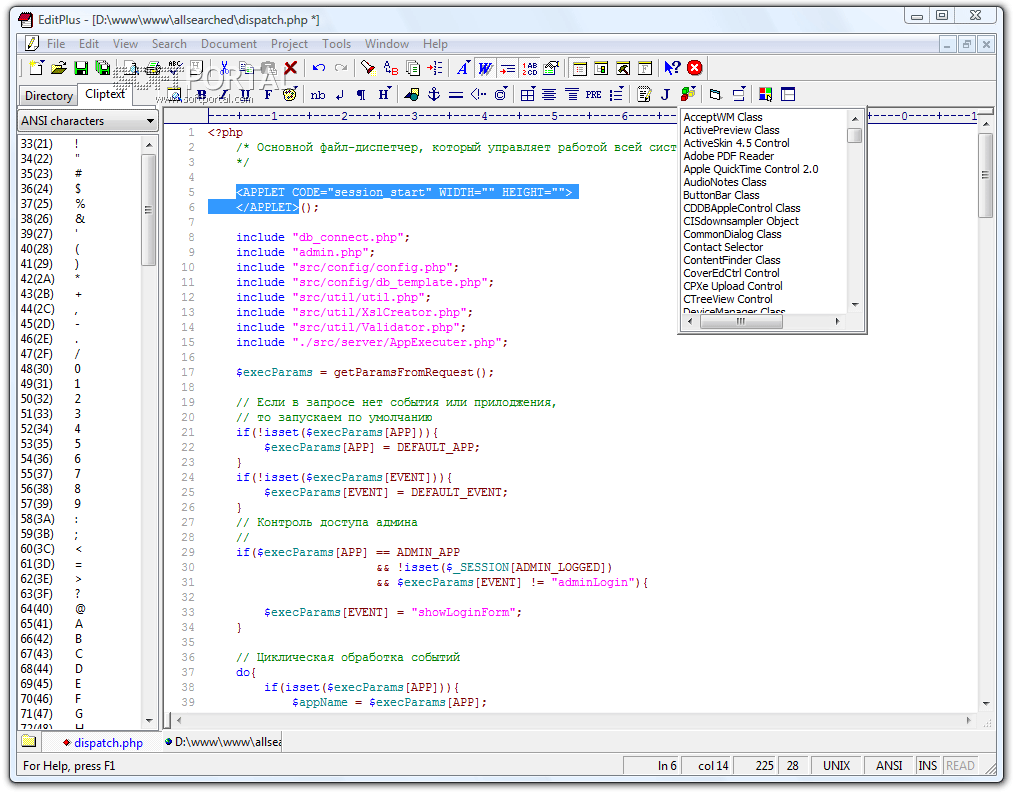Insert horizontal line icon
The image size is (1015, 793).
[x=456, y=95]
